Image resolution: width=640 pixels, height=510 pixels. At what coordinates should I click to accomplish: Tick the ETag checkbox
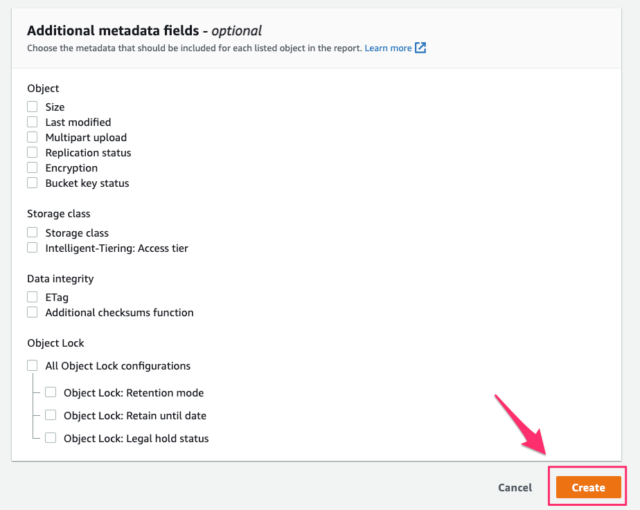[32, 297]
